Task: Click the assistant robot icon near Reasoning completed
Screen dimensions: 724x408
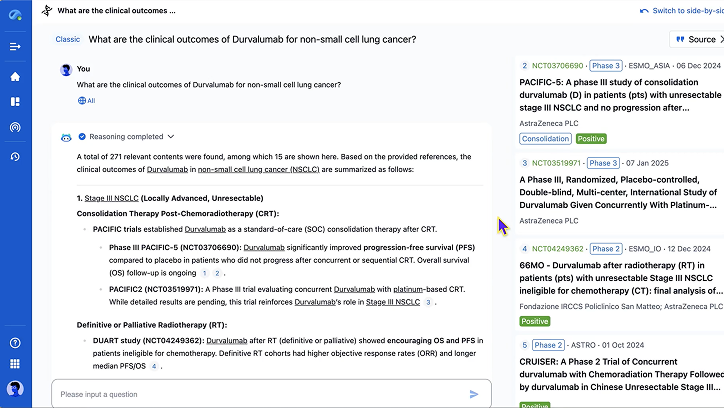Action: (66, 137)
